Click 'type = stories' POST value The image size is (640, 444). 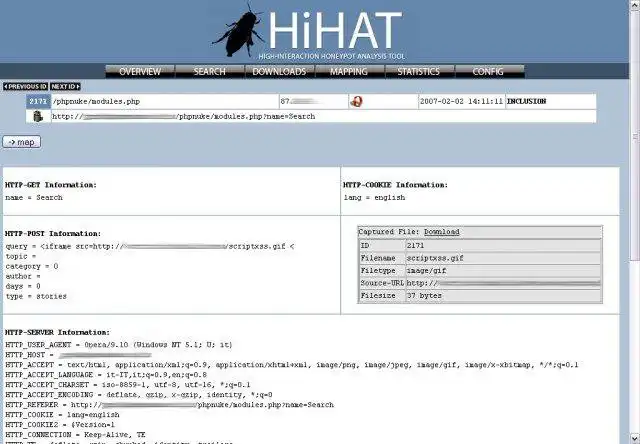(36, 296)
